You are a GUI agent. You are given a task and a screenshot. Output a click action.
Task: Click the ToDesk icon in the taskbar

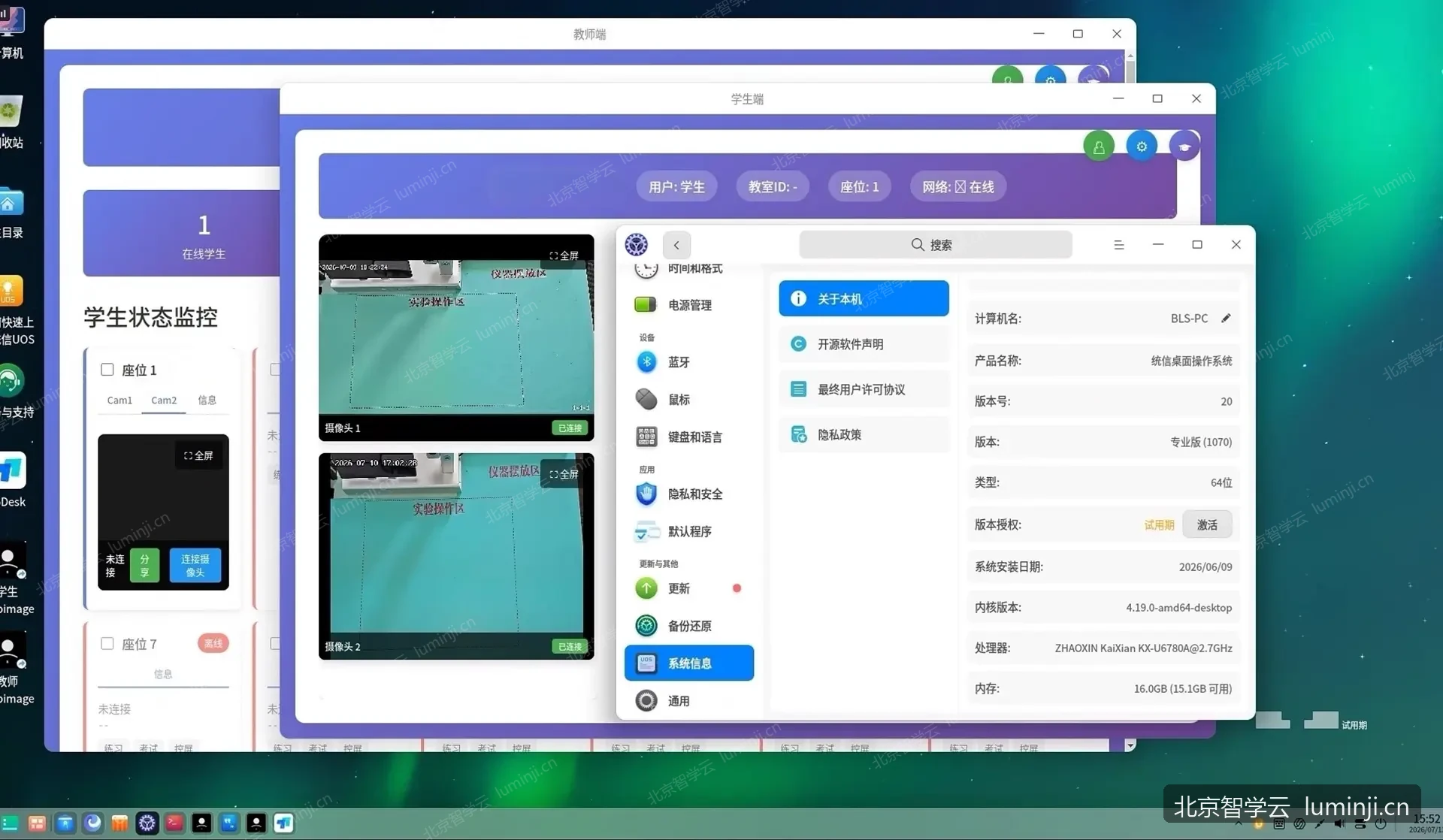(283, 823)
